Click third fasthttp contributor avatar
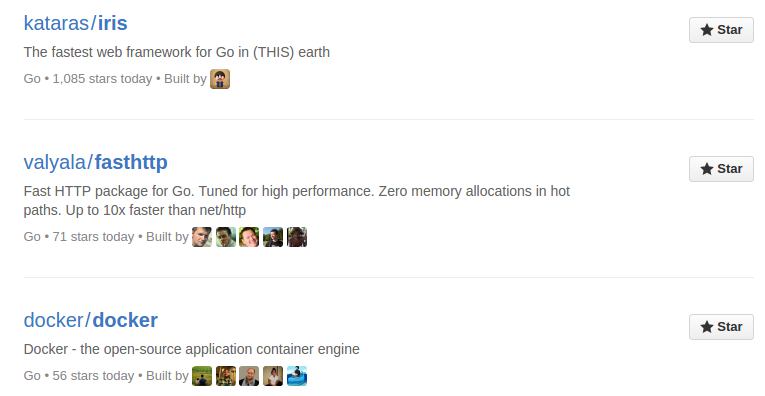The width and height of the screenshot is (765, 396). (x=249, y=237)
